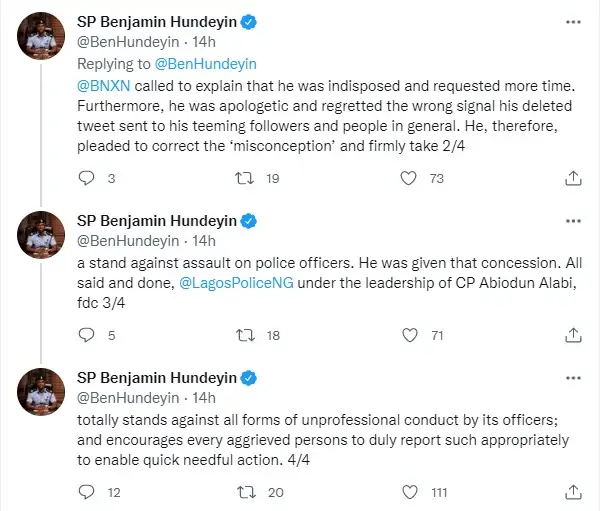This screenshot has width=606, height=511.
Task: Like the tweet ending 3/4
Action: pyautogui.click(x=407, y=336)
